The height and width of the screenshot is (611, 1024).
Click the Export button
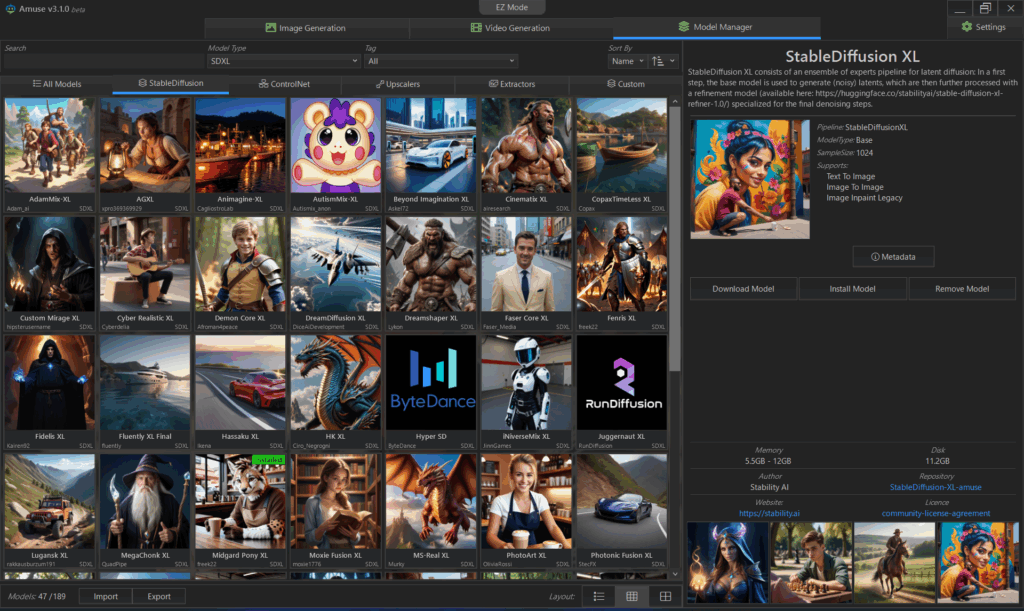click(x=159, y=596)
